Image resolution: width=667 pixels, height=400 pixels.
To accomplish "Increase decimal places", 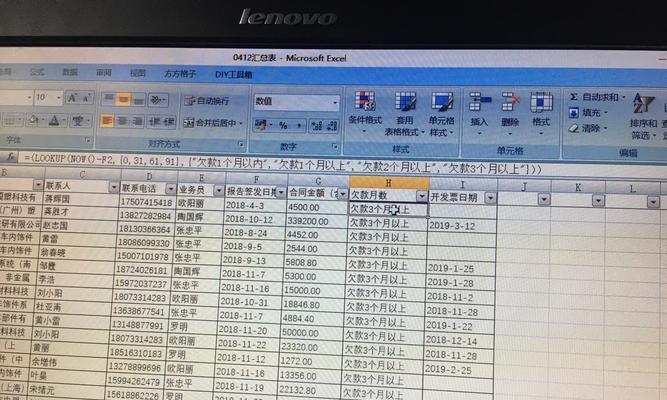I will point(317,126).
